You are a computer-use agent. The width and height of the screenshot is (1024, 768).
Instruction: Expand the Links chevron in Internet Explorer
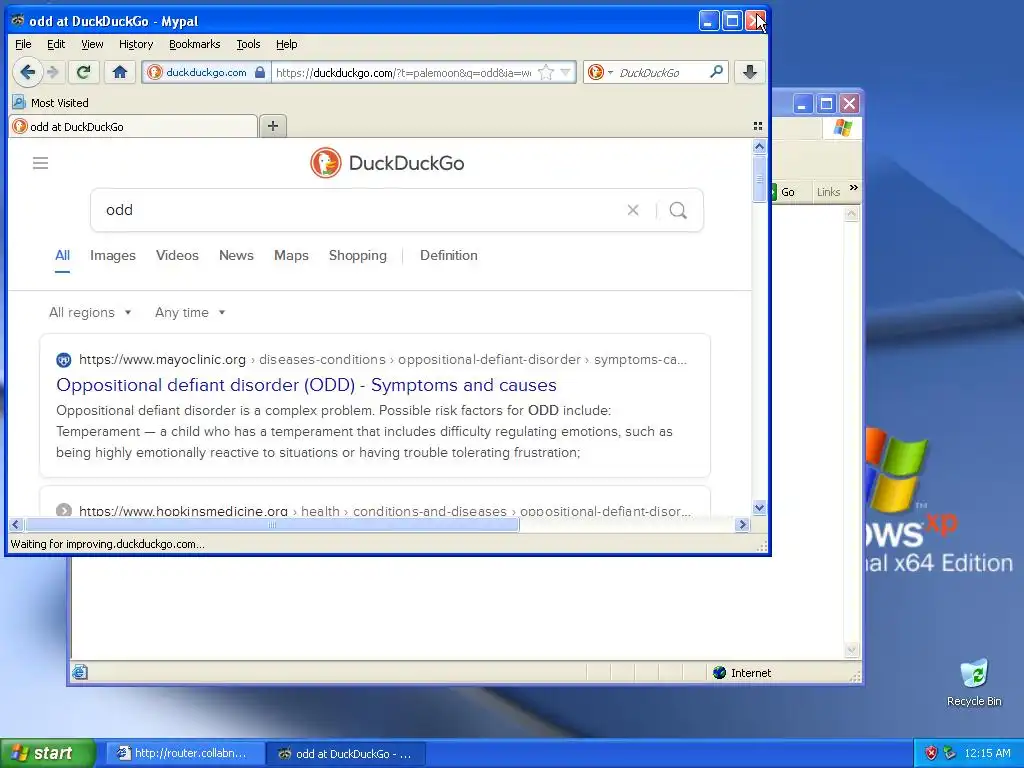[853, 188]
